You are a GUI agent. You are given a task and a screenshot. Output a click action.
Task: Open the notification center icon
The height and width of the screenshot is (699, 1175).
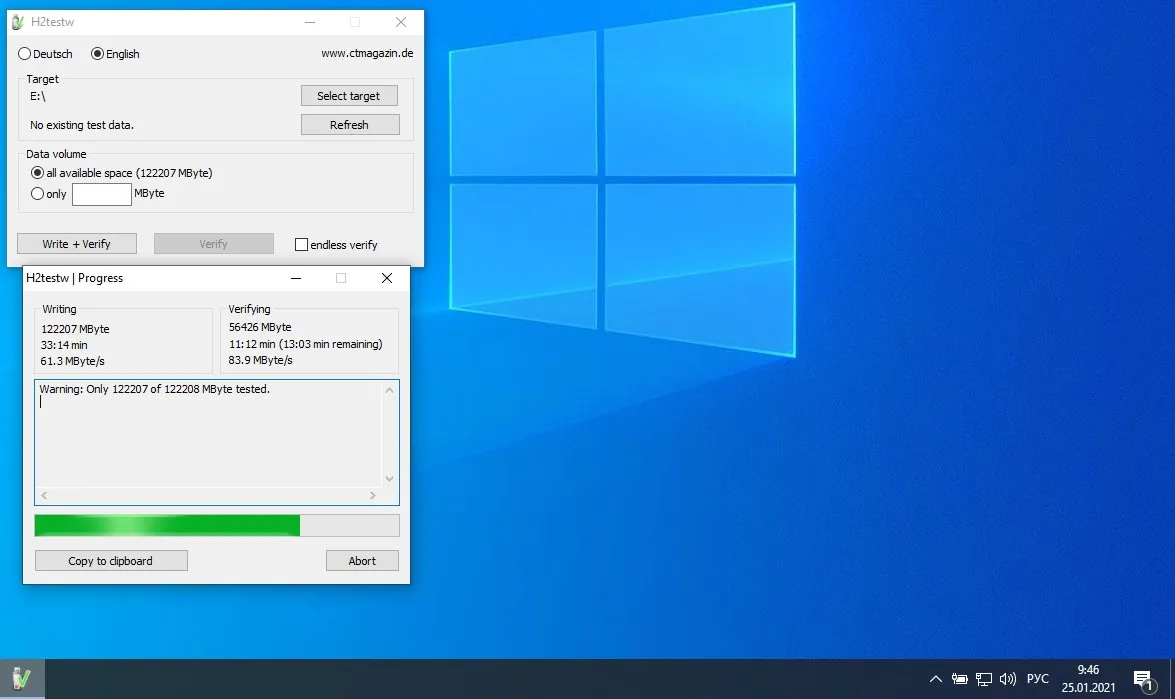[x=1145, y=680]
